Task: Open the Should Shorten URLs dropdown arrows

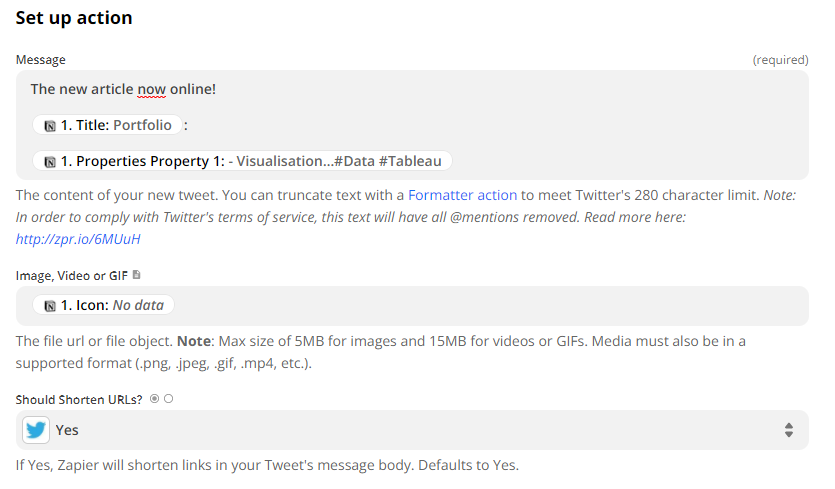Action: 789,430
